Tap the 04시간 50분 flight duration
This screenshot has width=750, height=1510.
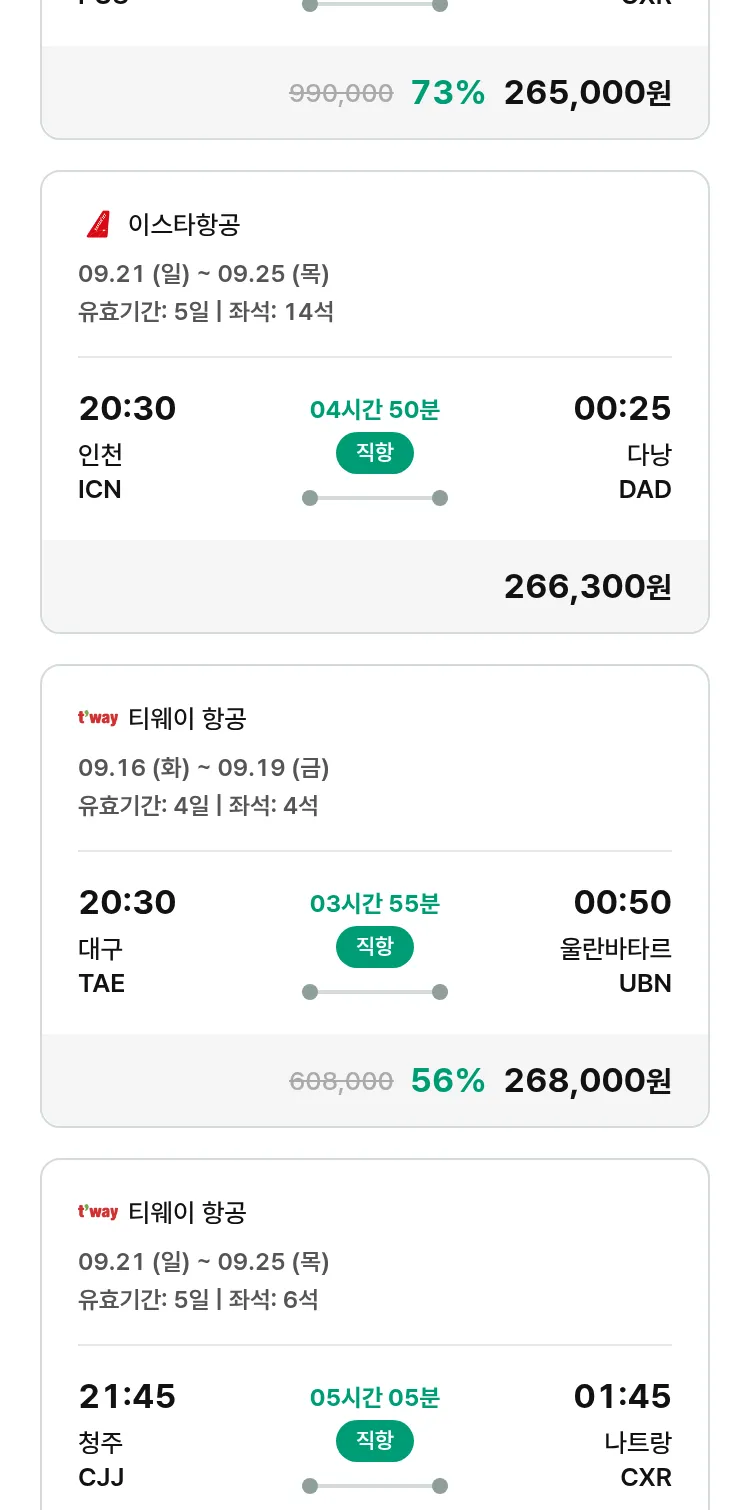(x=375, y=410)
